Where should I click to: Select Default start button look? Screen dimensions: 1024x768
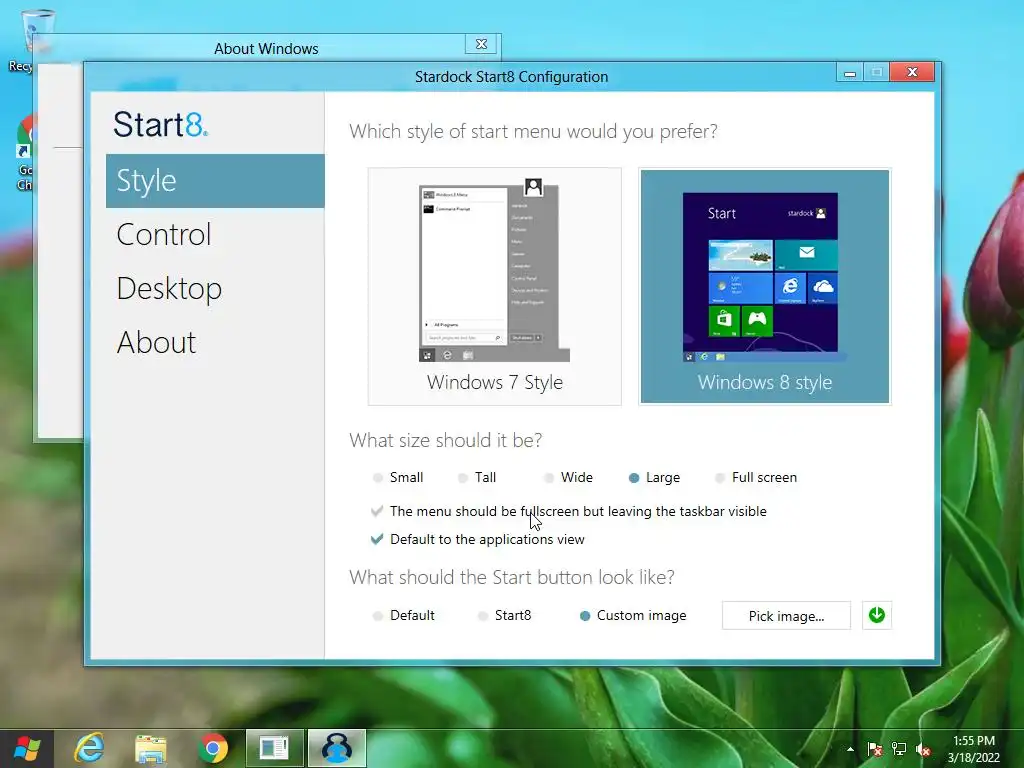coord(403,615)
